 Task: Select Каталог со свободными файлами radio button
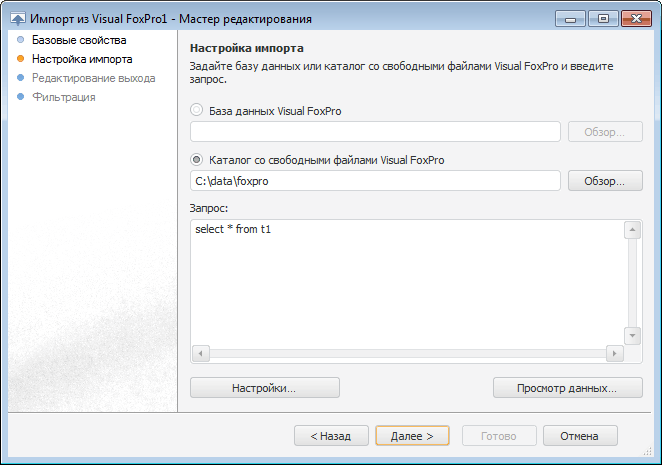point(197,159)
